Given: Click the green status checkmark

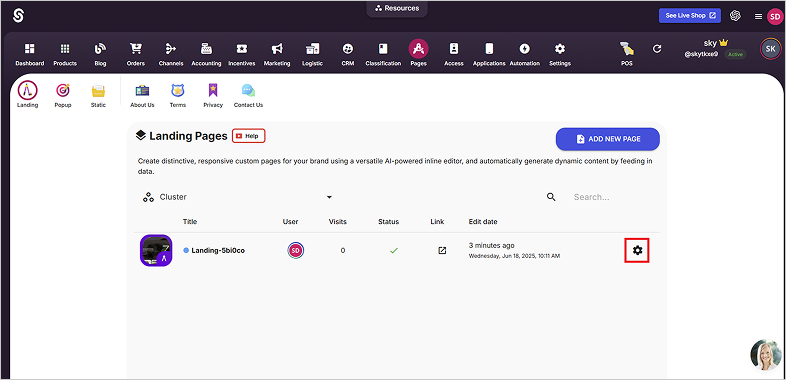Looking at the screenshot, I should pyautogui.click(x=394, y=250).
